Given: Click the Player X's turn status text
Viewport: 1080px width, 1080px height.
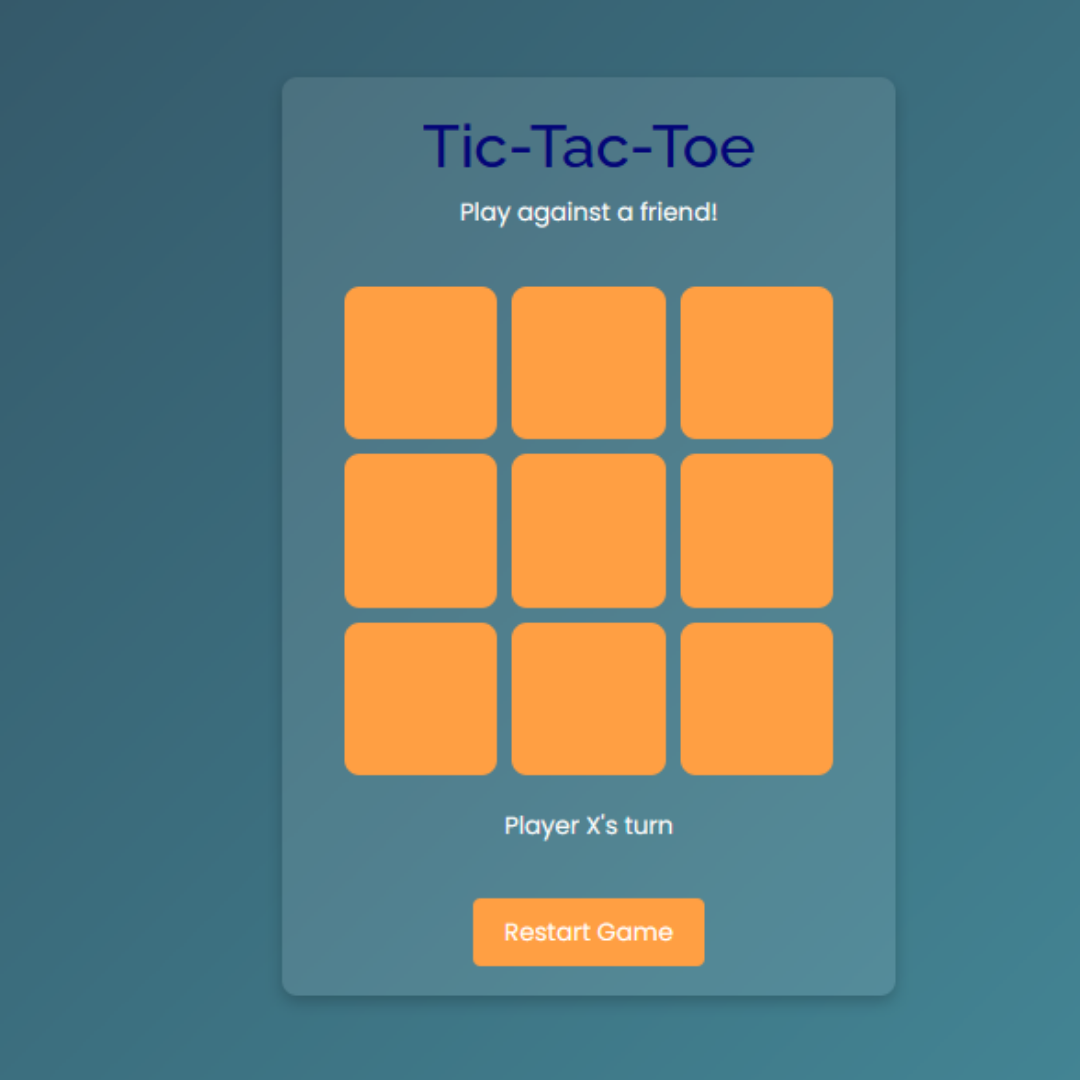Looking at the screenshot, I should point(588,825).
